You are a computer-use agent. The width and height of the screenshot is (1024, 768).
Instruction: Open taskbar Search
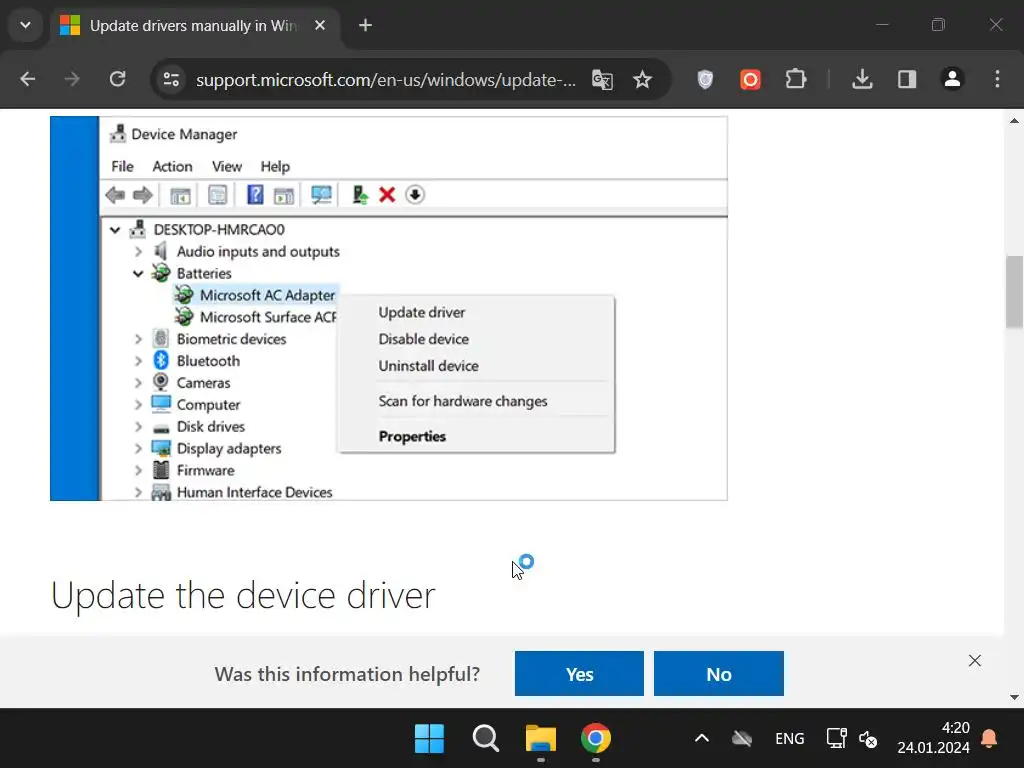coord(485,739)
